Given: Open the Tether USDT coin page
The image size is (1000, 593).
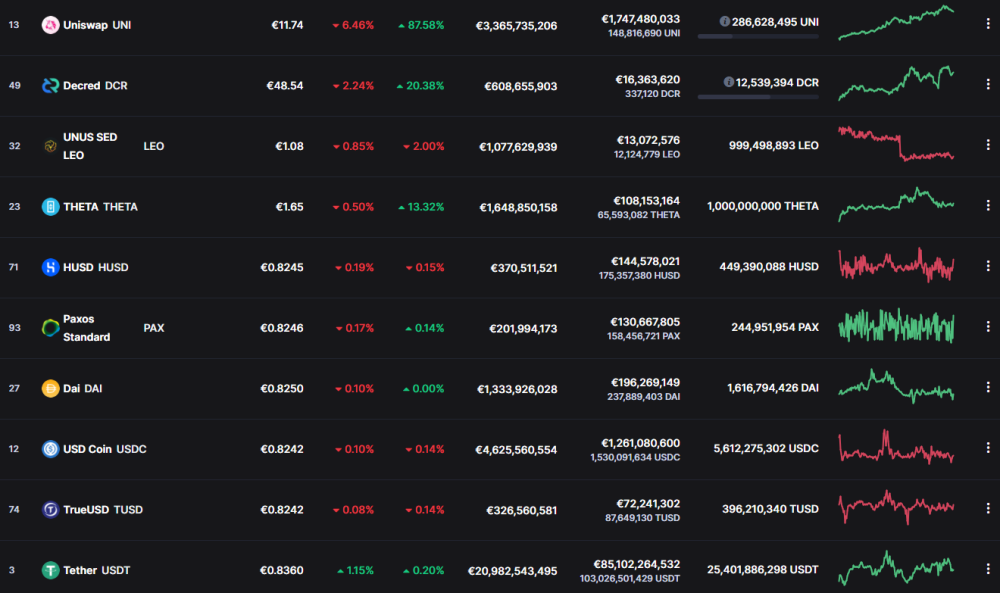Looking at the screenshot, I should coord(96,570).
